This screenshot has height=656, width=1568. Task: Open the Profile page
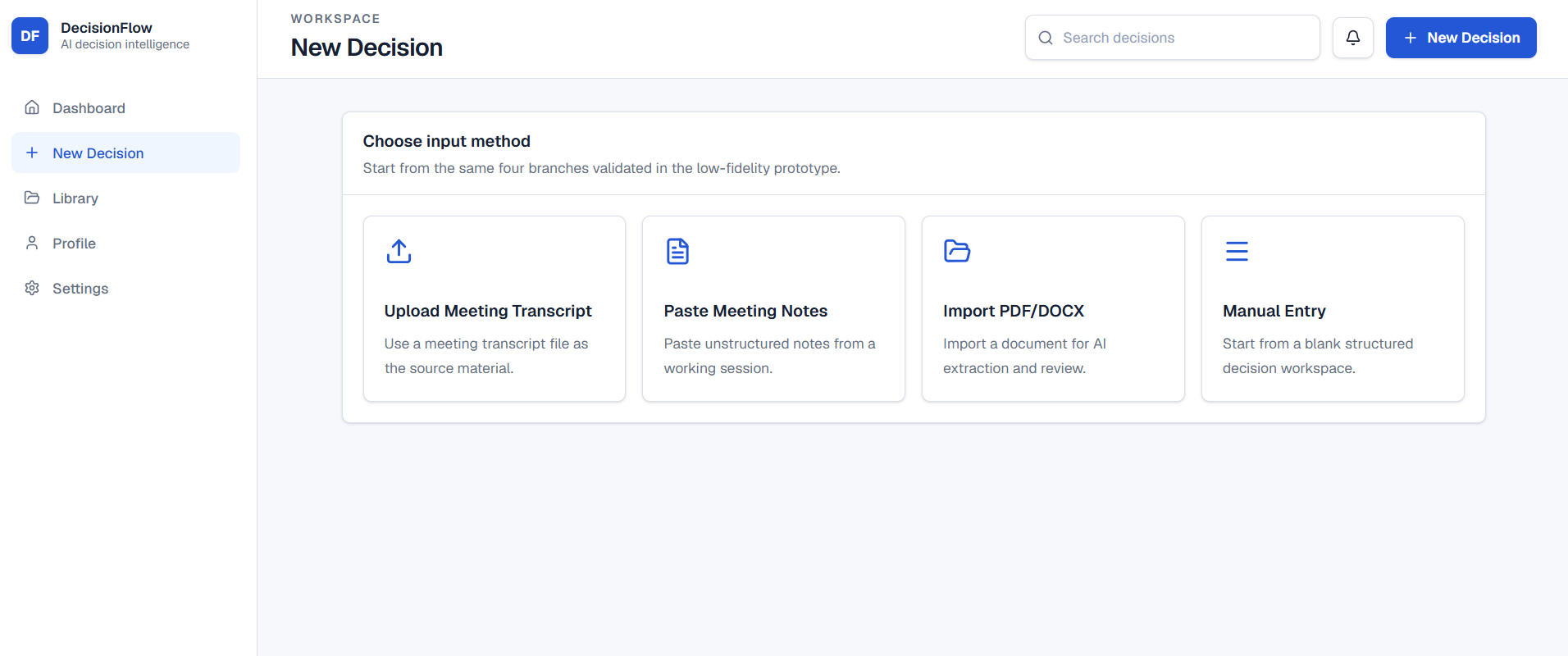pyautogui.click(x=125, y=243)
